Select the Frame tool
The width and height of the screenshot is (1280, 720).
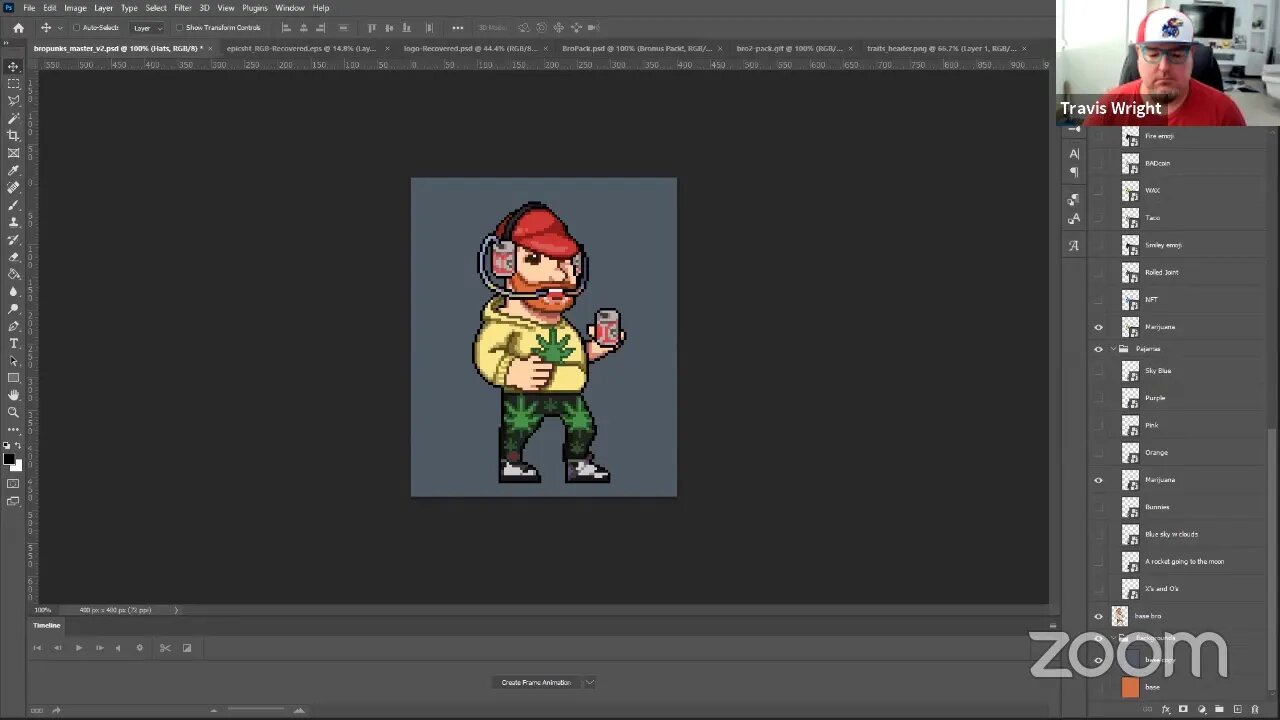click(x=13, y=153)
